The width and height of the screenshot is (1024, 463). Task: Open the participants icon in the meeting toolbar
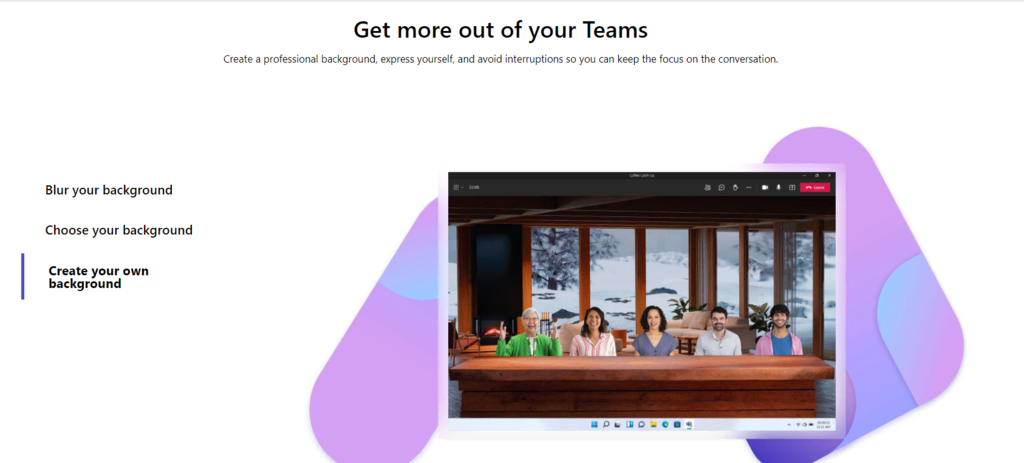pyautogui.click(x=707, y=187)
